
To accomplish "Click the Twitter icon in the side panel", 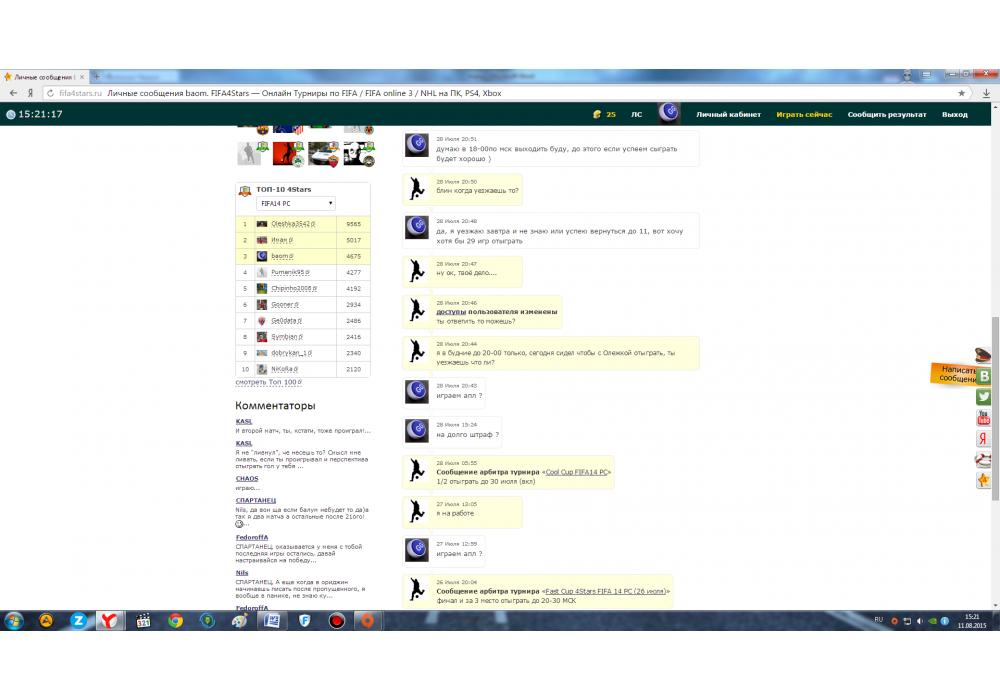I will click(x=984, y=397).
